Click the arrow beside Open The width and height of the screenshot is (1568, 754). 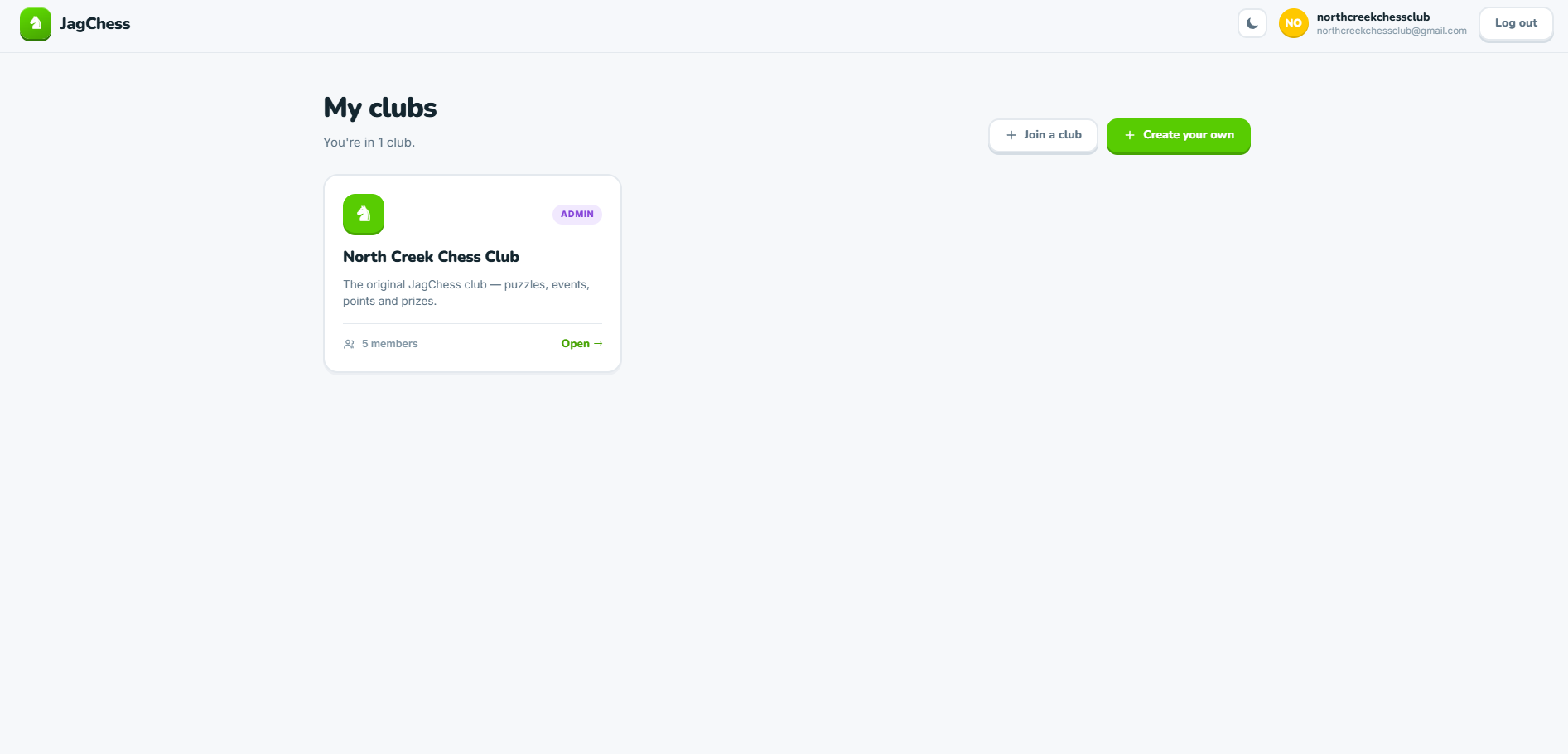(598, 344)
